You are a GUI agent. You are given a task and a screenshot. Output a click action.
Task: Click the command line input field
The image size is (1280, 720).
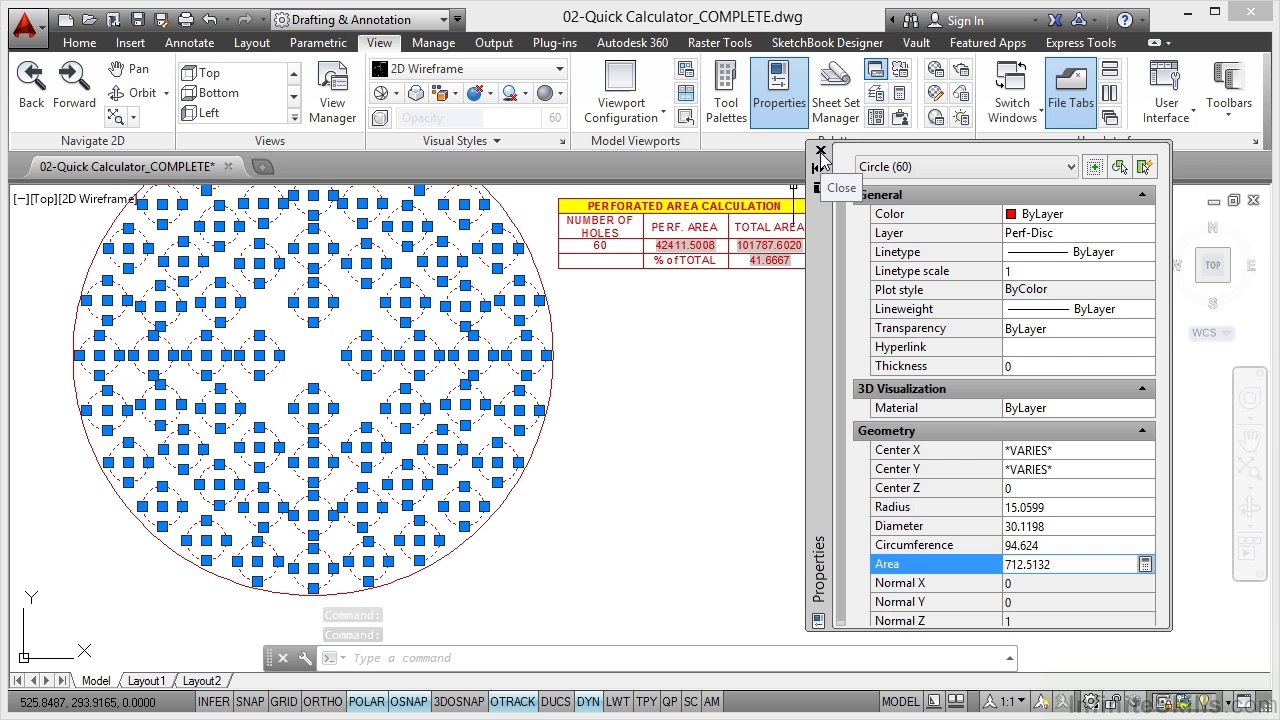677,658
